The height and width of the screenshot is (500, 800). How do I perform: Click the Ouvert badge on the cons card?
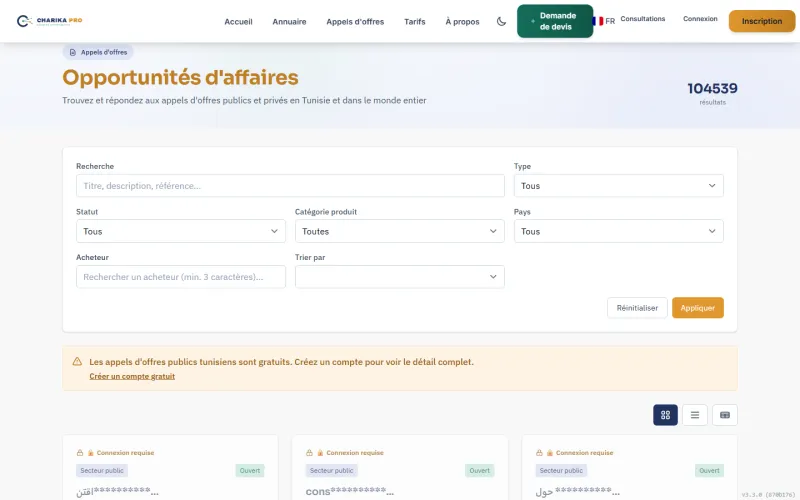(479, 470)
